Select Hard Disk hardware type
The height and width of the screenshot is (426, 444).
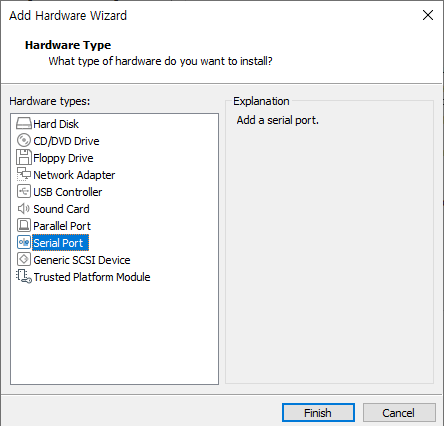click(x=56, y=124)
